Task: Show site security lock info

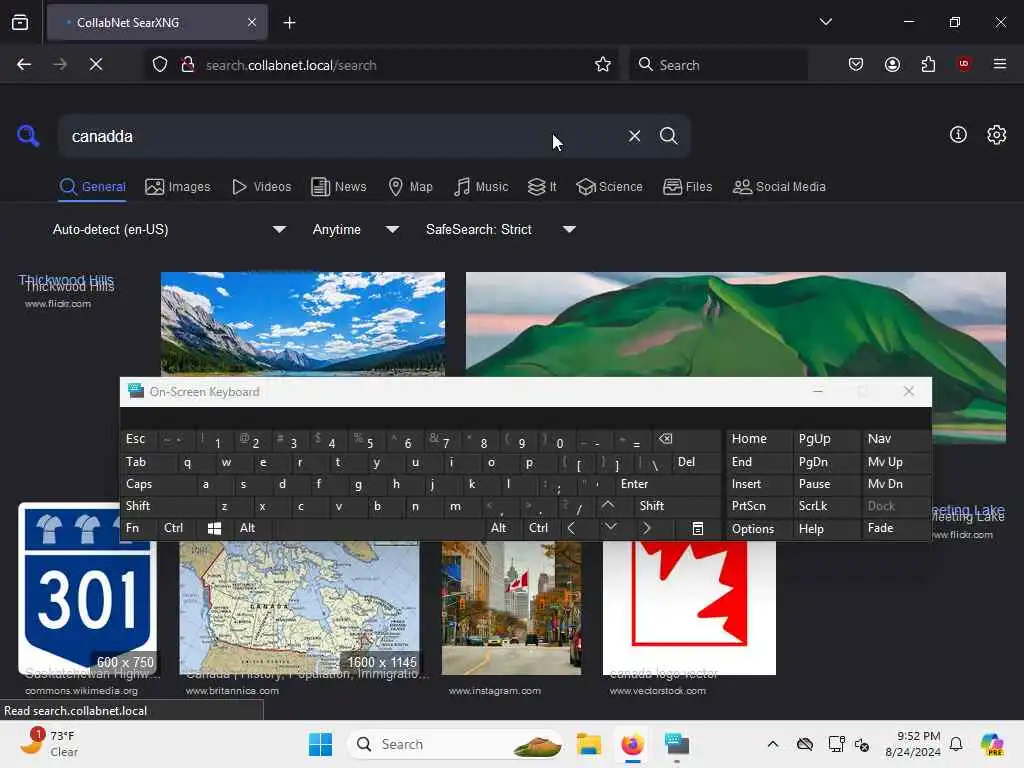Action: pyautogui.click(x=187, y=65)
